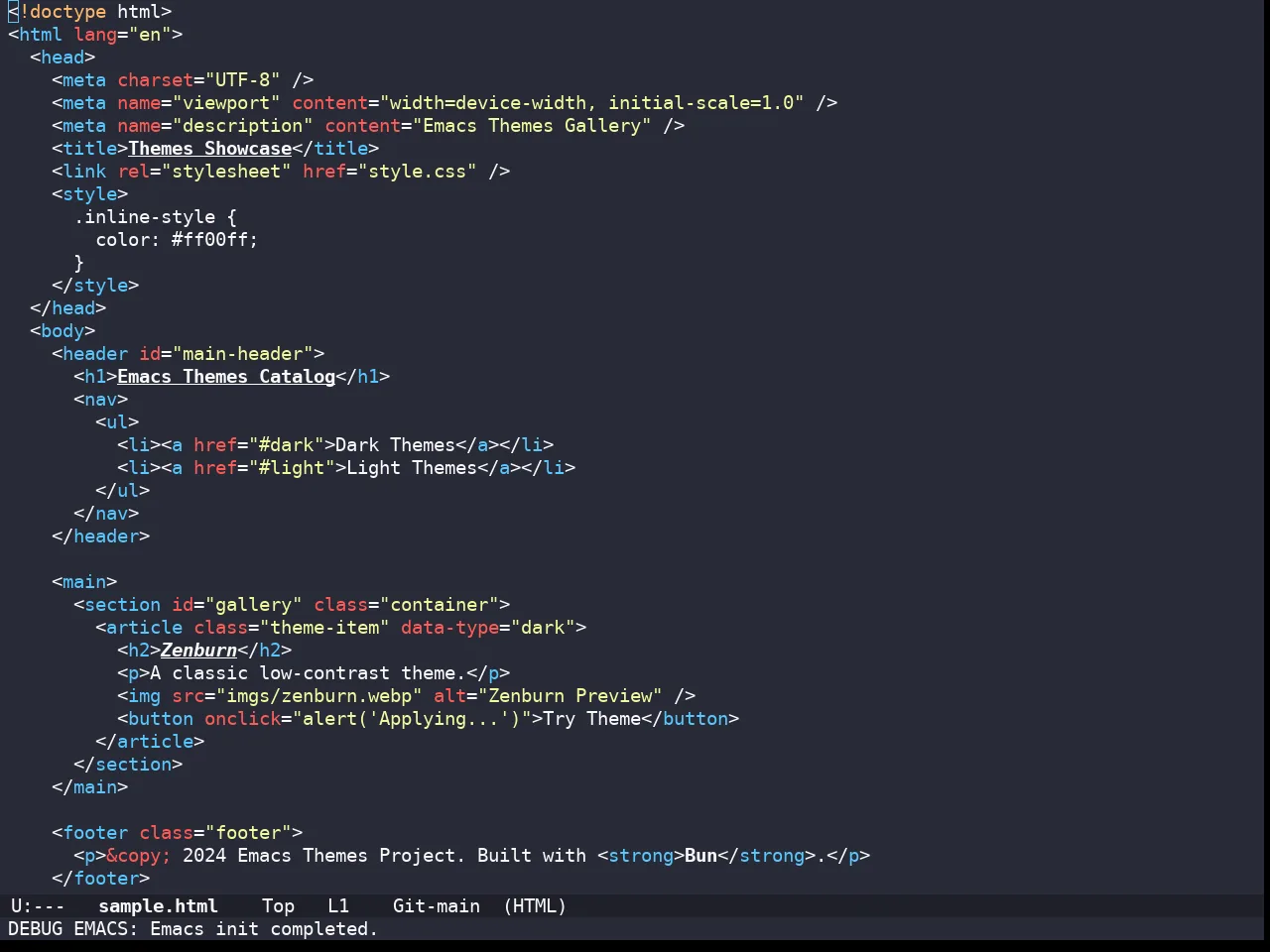Click the closing </main> tag
1270x952 pixels.
pyautogui.click(x=89, y=787)
